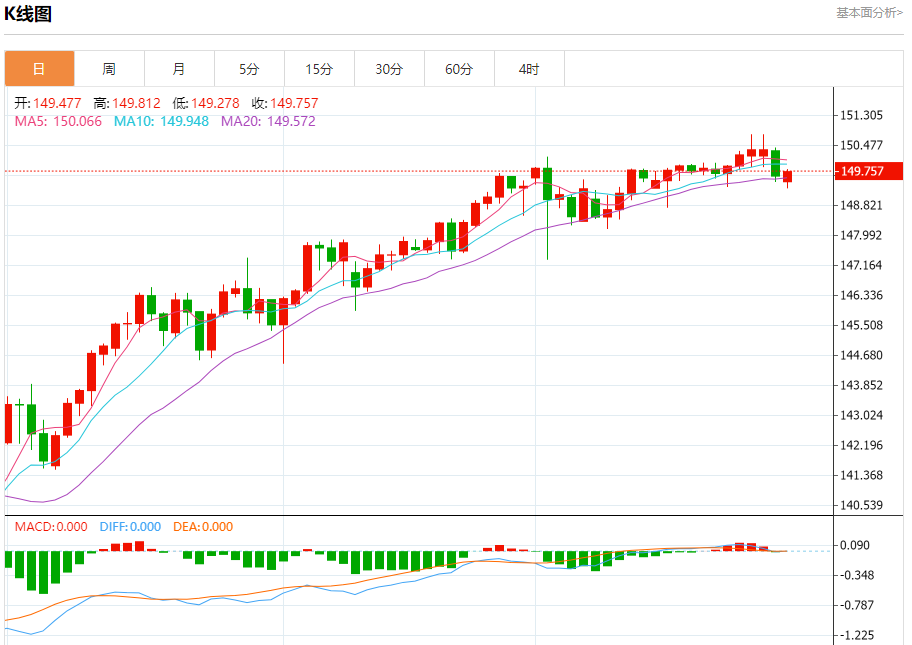Select the 日 daily chart tab
912x645 pixels.
pyautogui.click(x=39, y=69)
